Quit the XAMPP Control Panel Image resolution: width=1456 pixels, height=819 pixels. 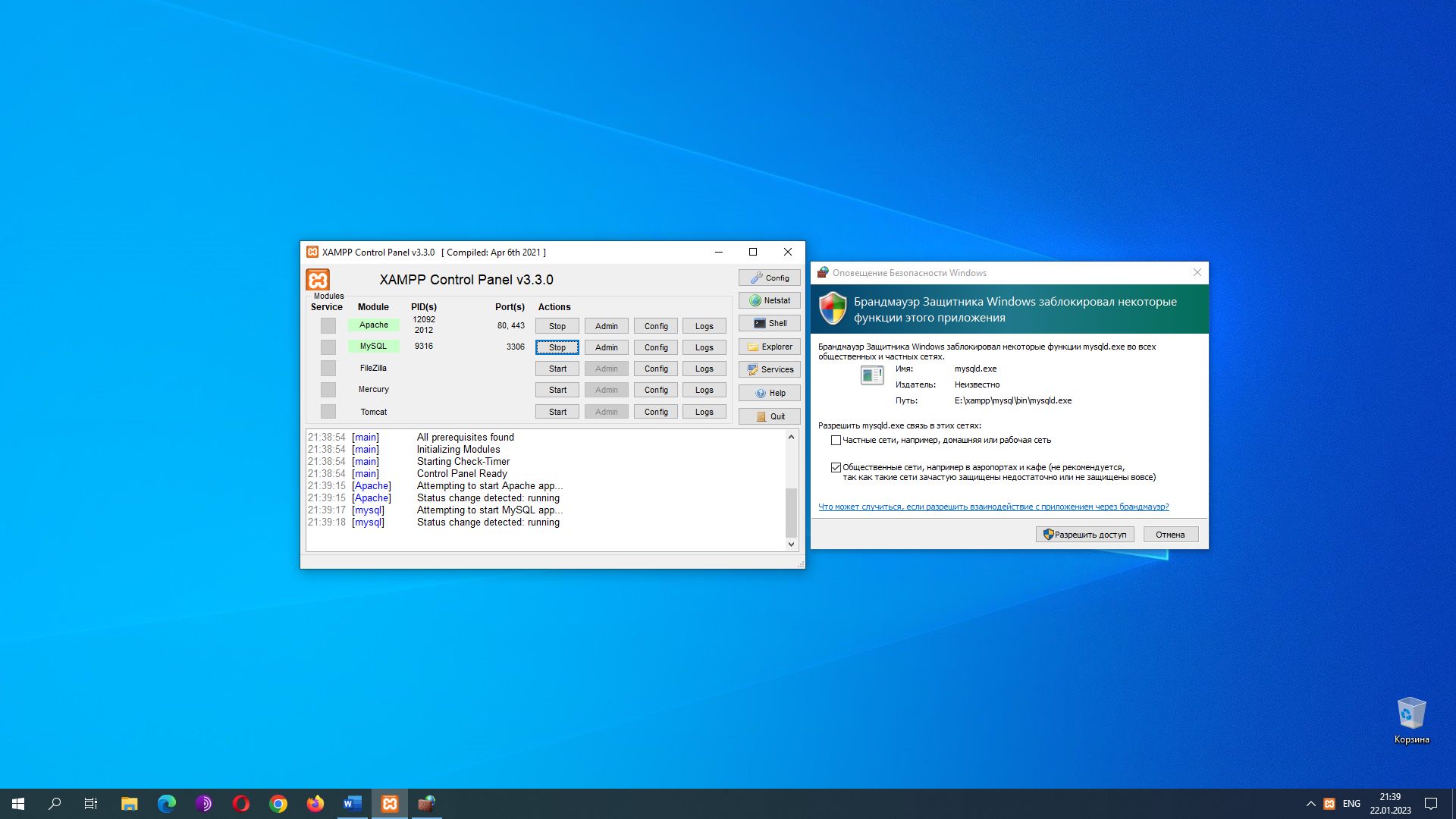click(769, 416)
